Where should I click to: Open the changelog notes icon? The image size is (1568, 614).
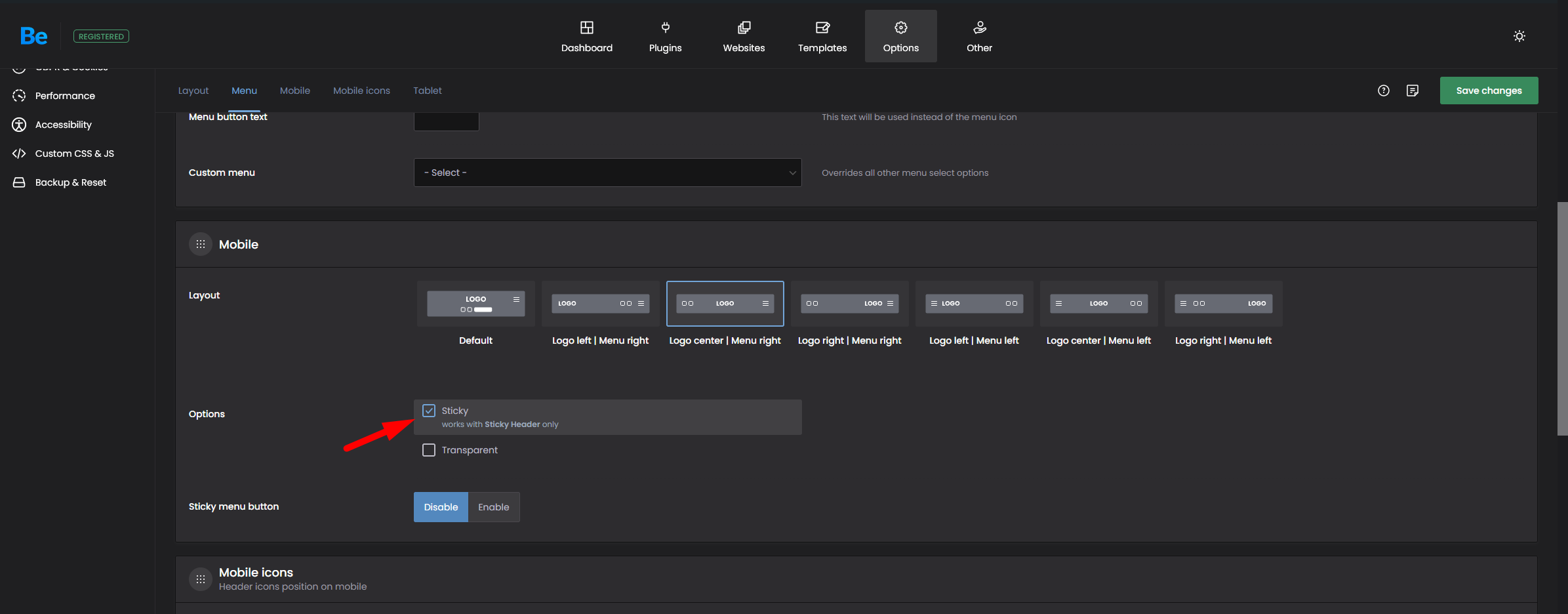pyautogui.click(x=1413, y=91)
